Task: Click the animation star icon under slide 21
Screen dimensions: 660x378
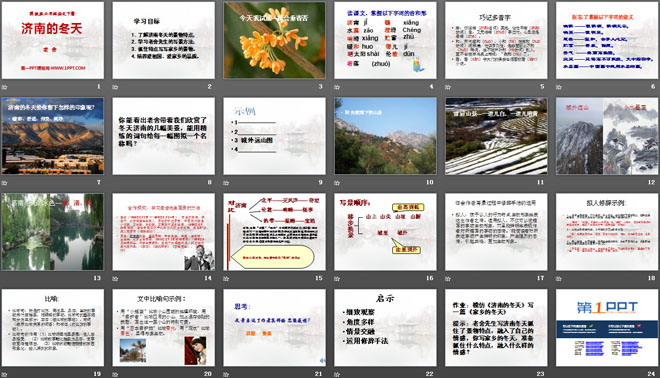Action: coord(226,374)
